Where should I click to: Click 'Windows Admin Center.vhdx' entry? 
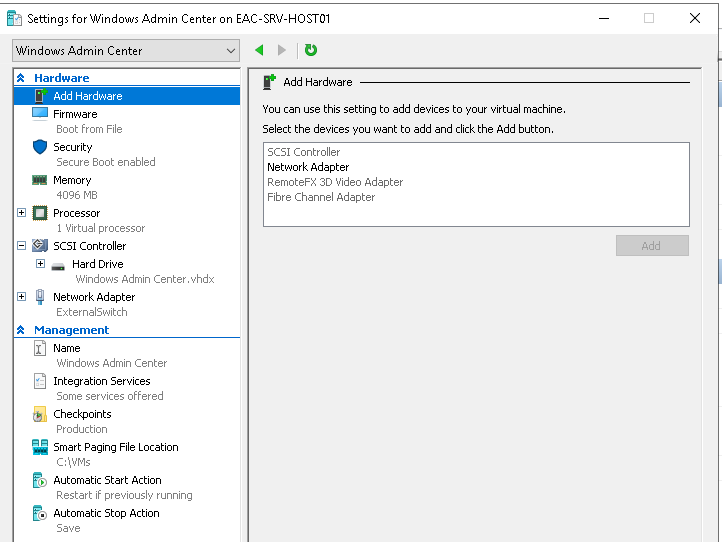(x=145, y=279)
